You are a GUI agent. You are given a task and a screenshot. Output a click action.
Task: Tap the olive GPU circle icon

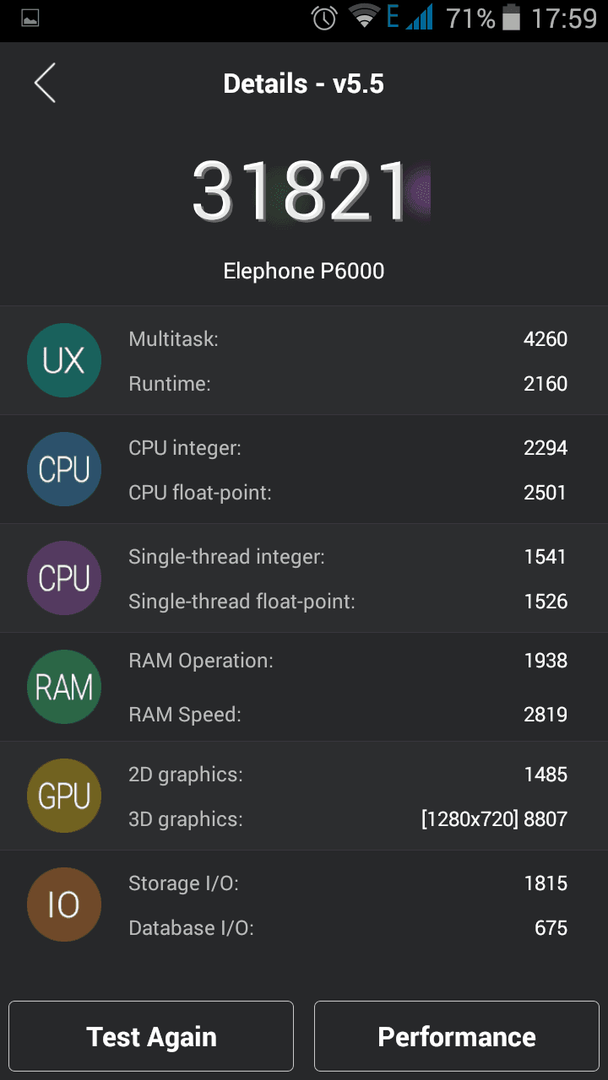[64, 797]
